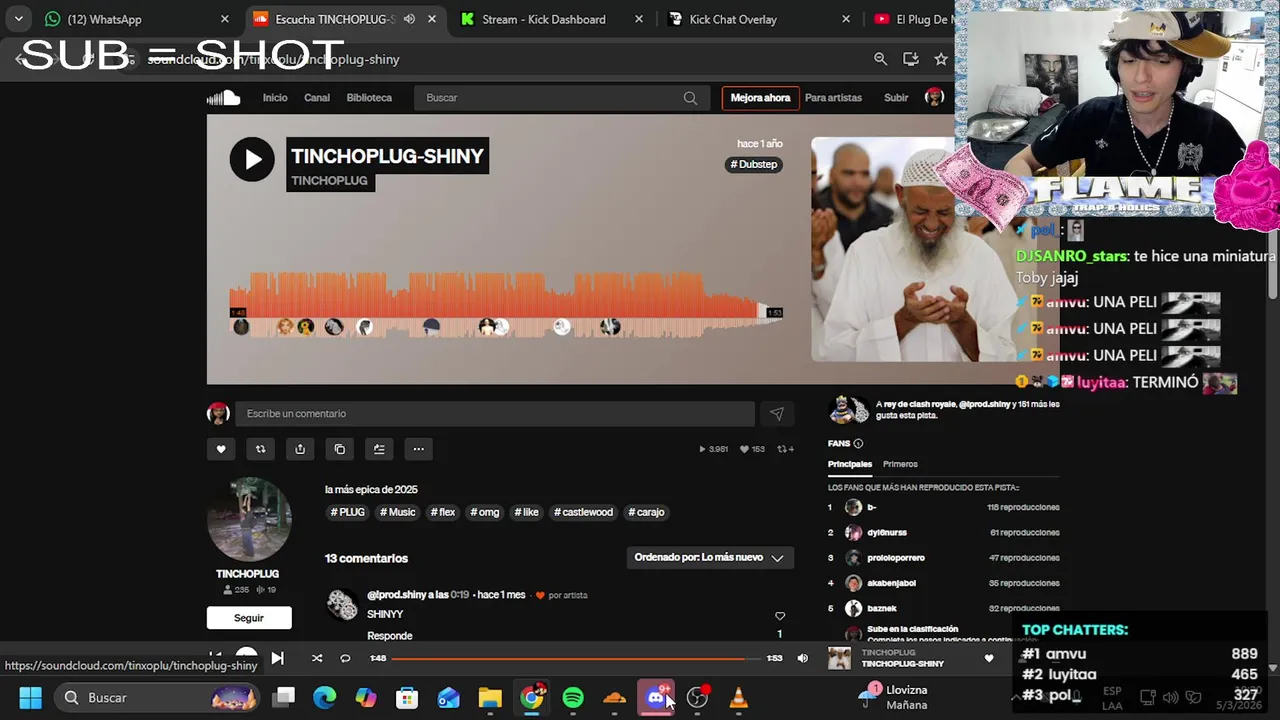Open fan akabenjabol in the fans list
This screenshot has height=720, width=1280.
(x=891, y=583)
